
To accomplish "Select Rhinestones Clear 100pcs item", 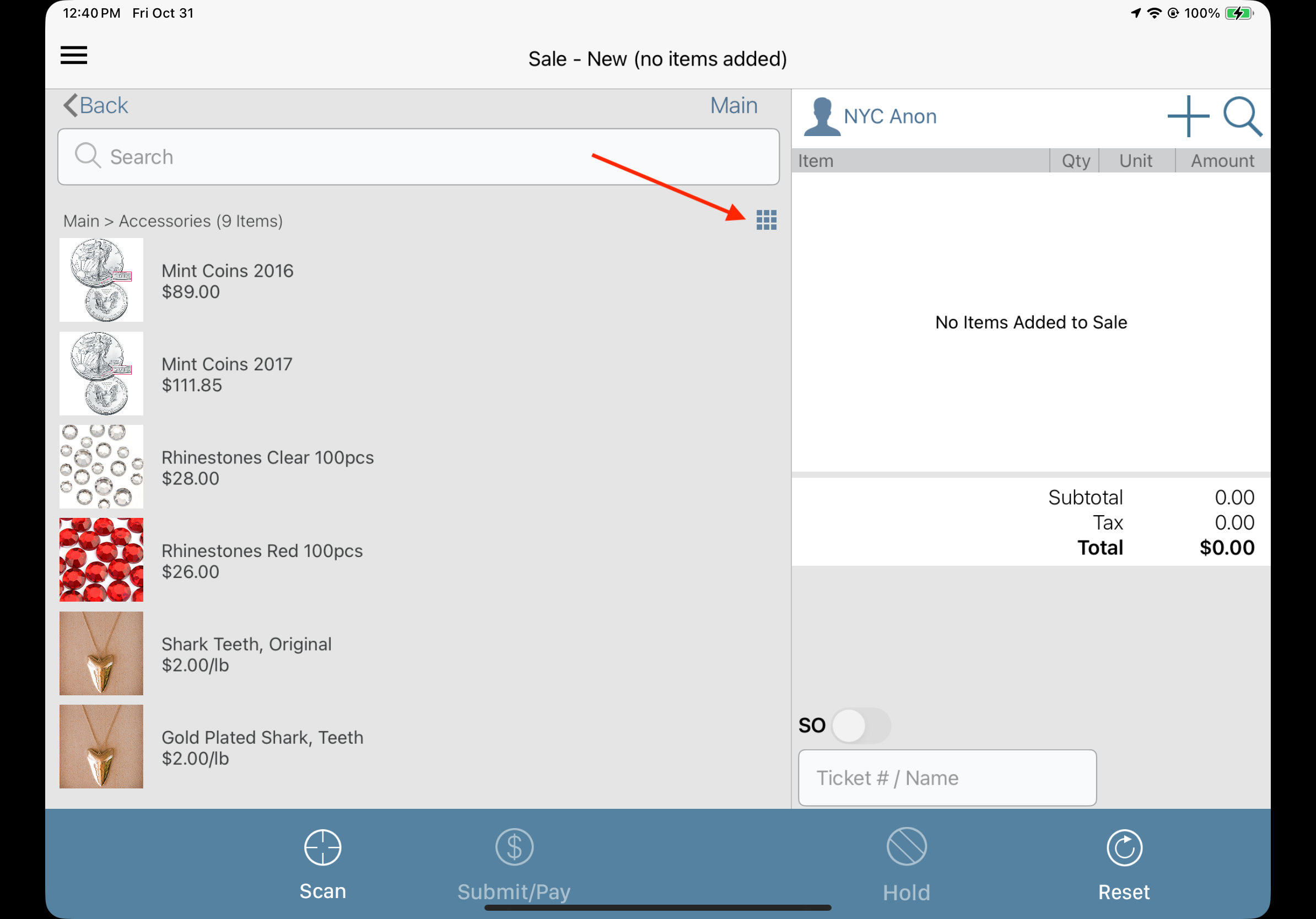I will pos(267,468).
